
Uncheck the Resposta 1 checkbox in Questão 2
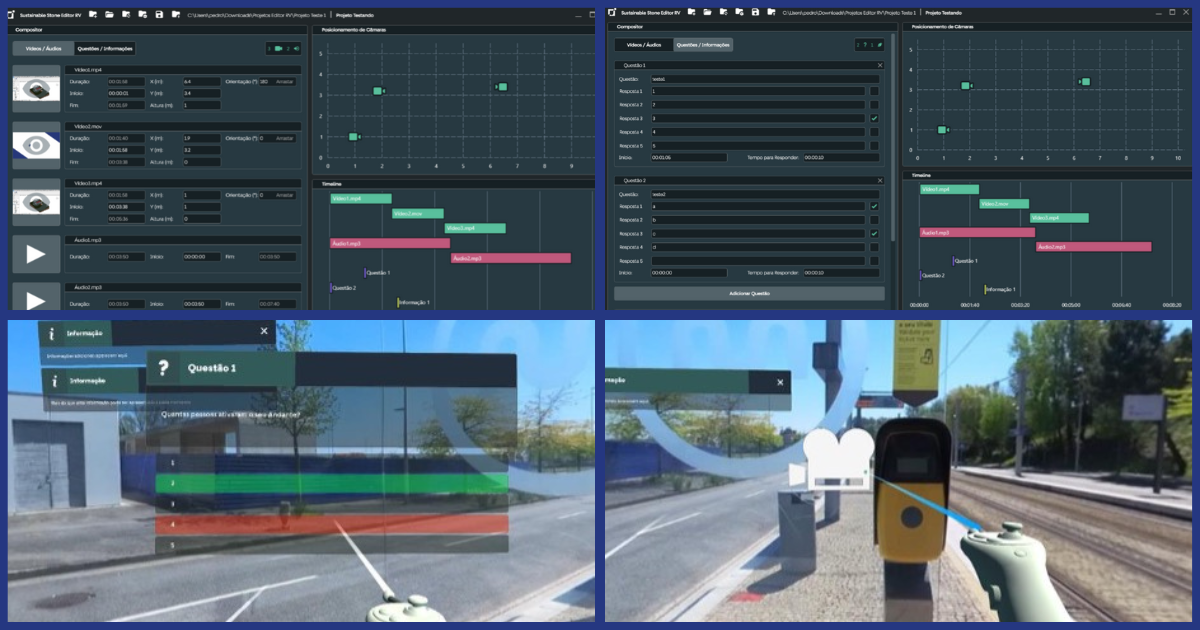(874, 206)
